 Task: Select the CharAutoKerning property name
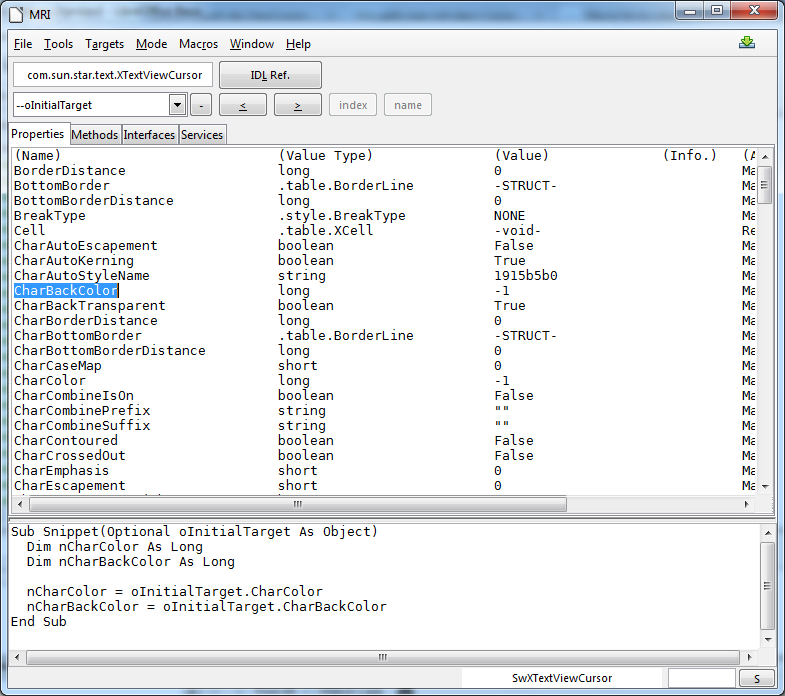click(x=74, y=261)
